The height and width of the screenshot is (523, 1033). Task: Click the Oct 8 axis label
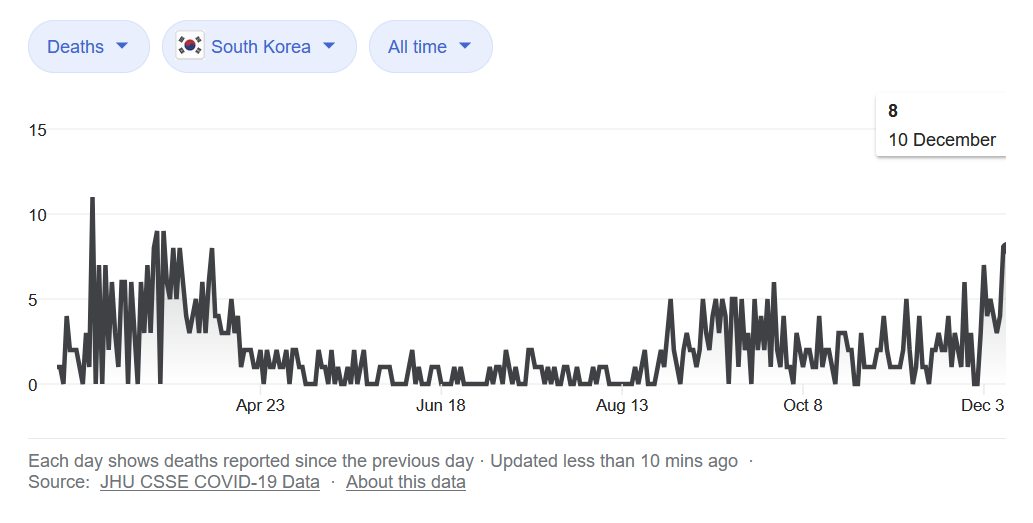coord(802,405)
